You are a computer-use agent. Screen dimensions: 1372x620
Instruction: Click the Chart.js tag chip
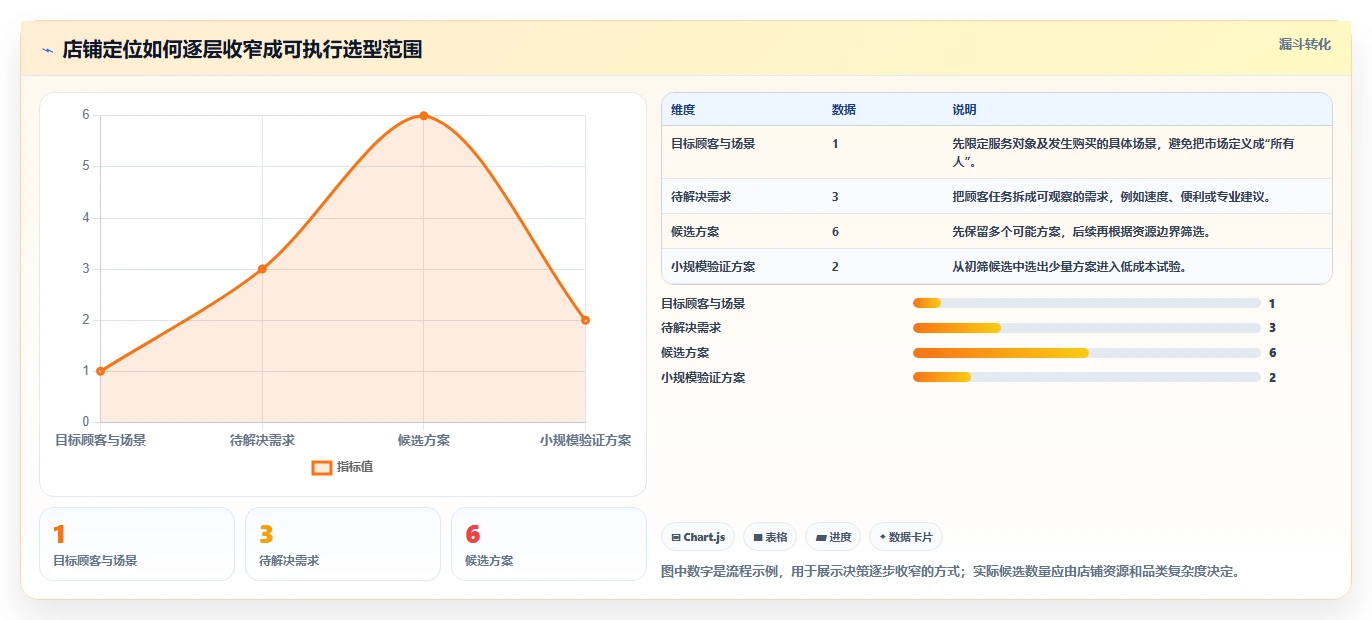click(x=698, y=537)
